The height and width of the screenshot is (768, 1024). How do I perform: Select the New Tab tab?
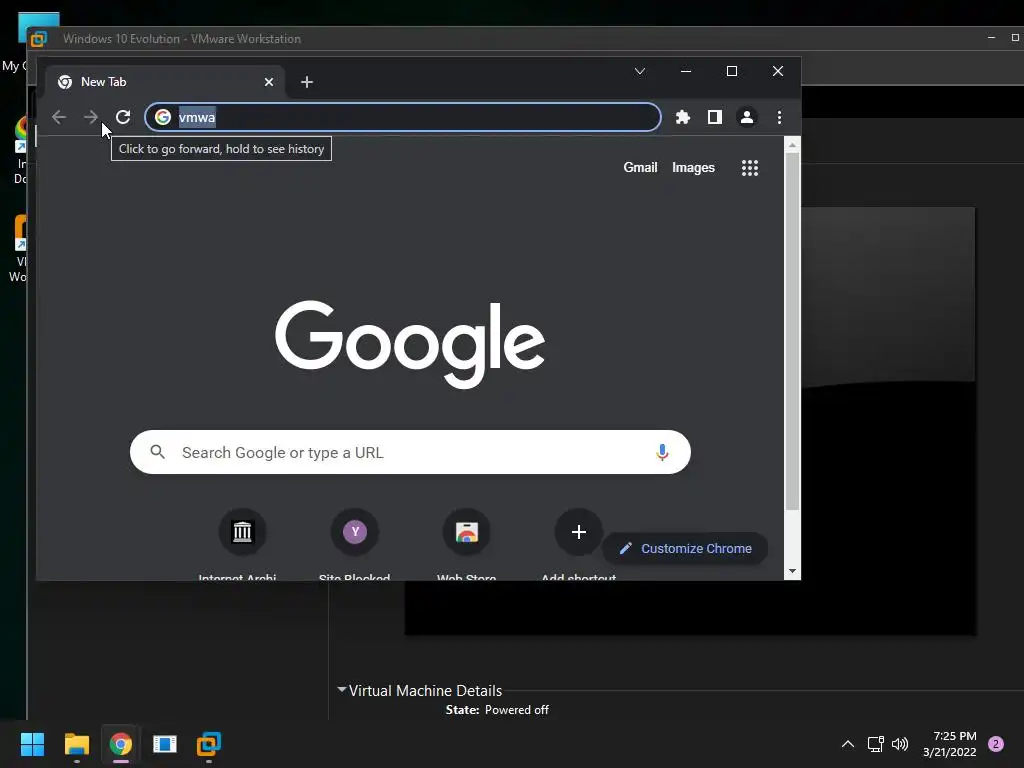165,82
